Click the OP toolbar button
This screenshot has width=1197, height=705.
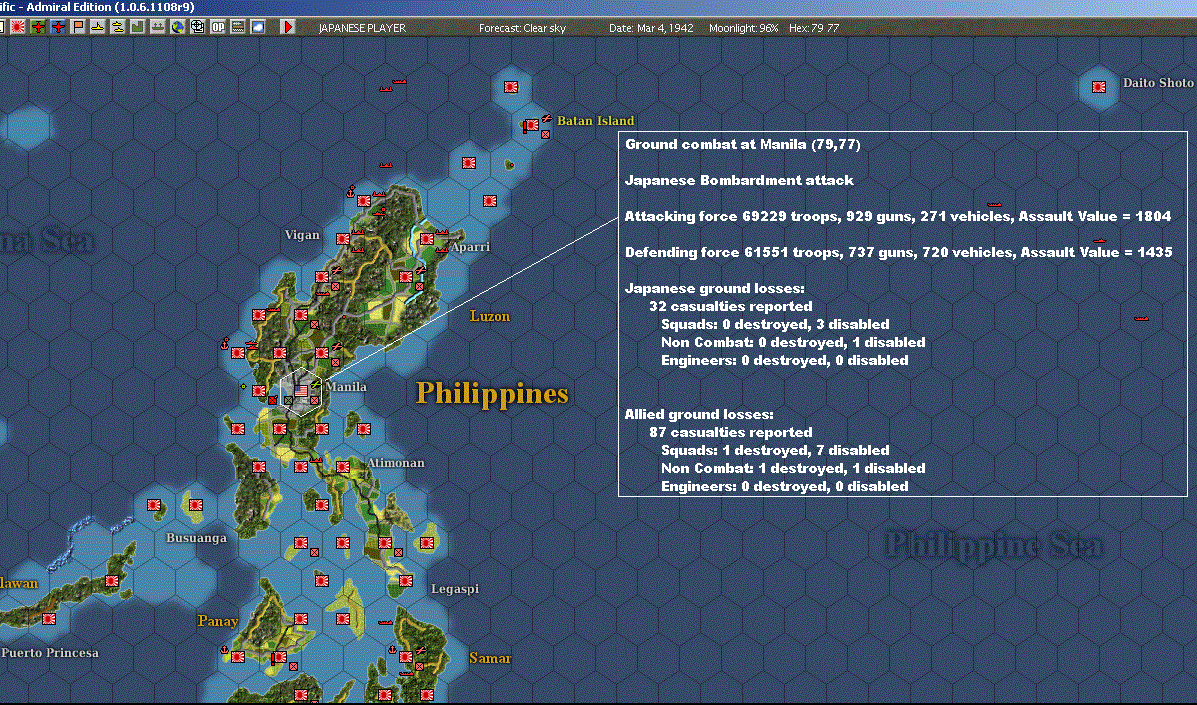[218, 27]
